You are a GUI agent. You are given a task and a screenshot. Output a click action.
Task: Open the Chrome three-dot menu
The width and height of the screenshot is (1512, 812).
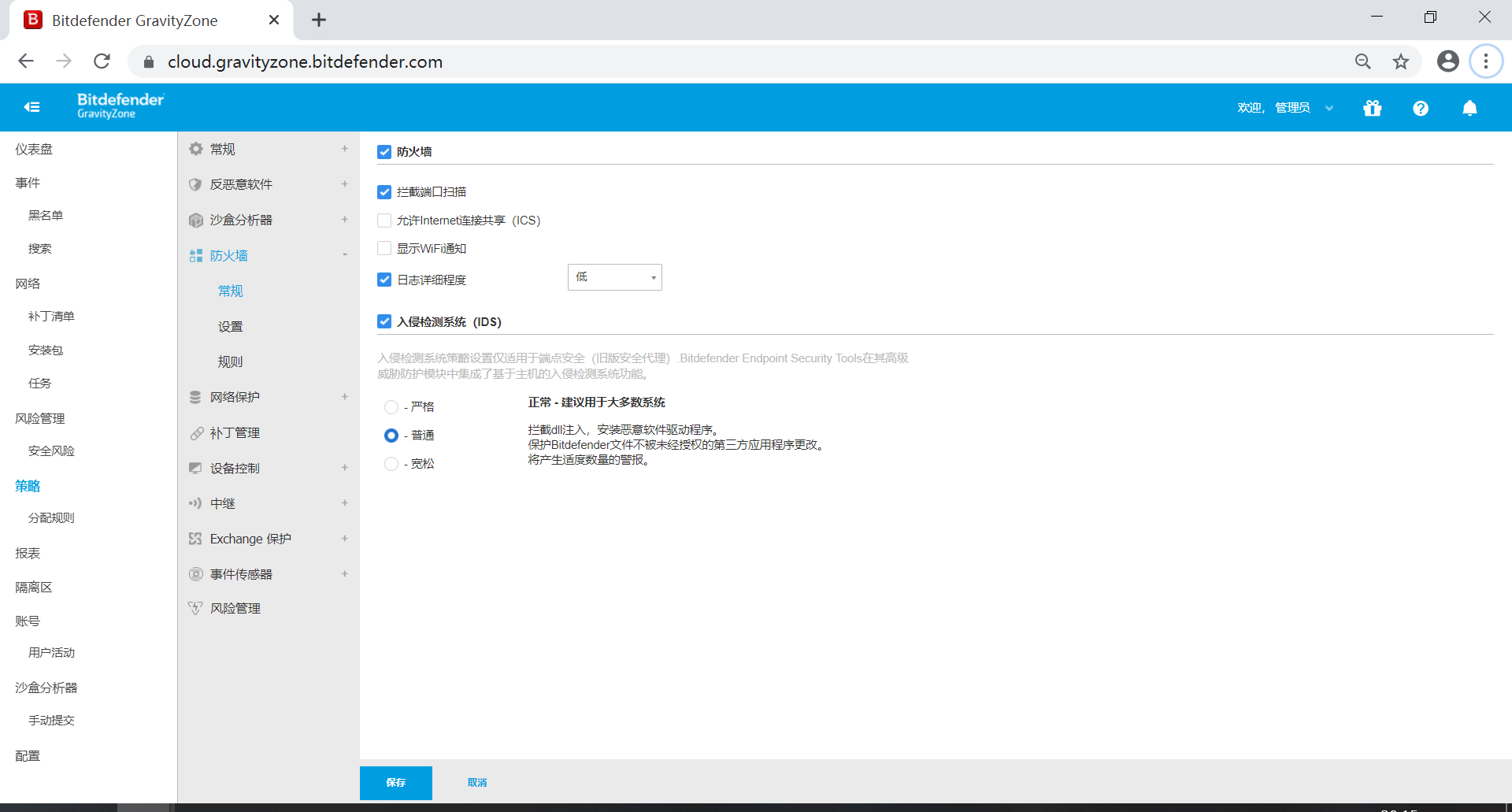coord(1486,61)
